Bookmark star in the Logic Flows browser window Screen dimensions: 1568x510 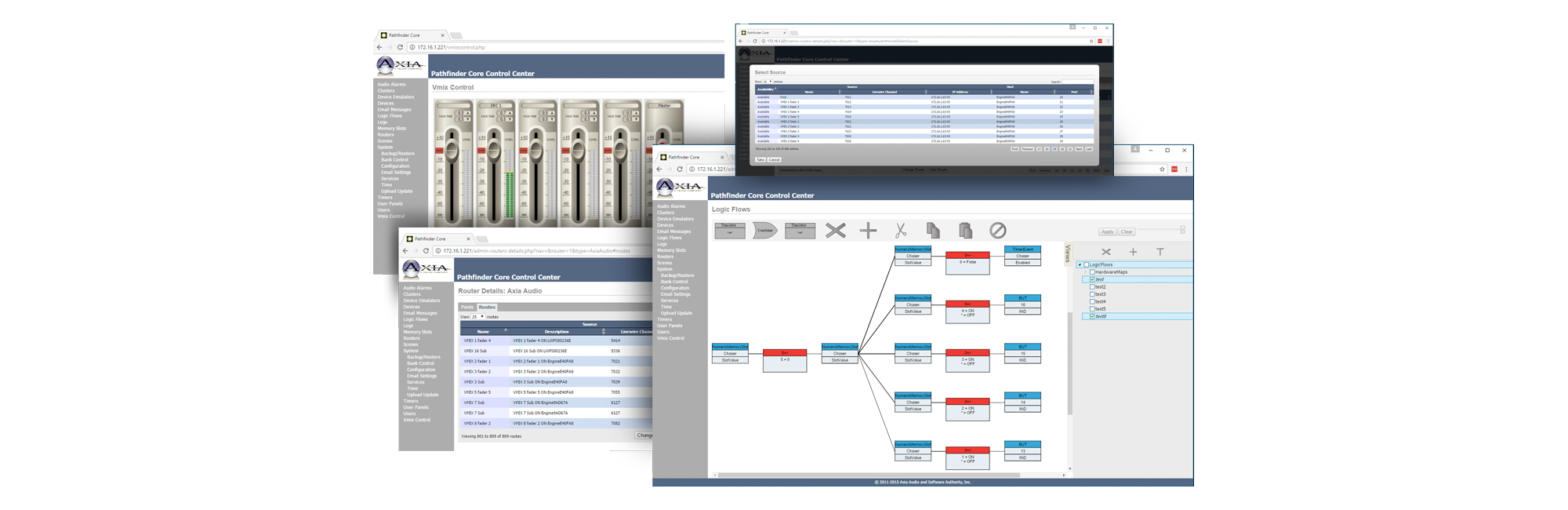pyautogui.click(x=1162, y=169)
